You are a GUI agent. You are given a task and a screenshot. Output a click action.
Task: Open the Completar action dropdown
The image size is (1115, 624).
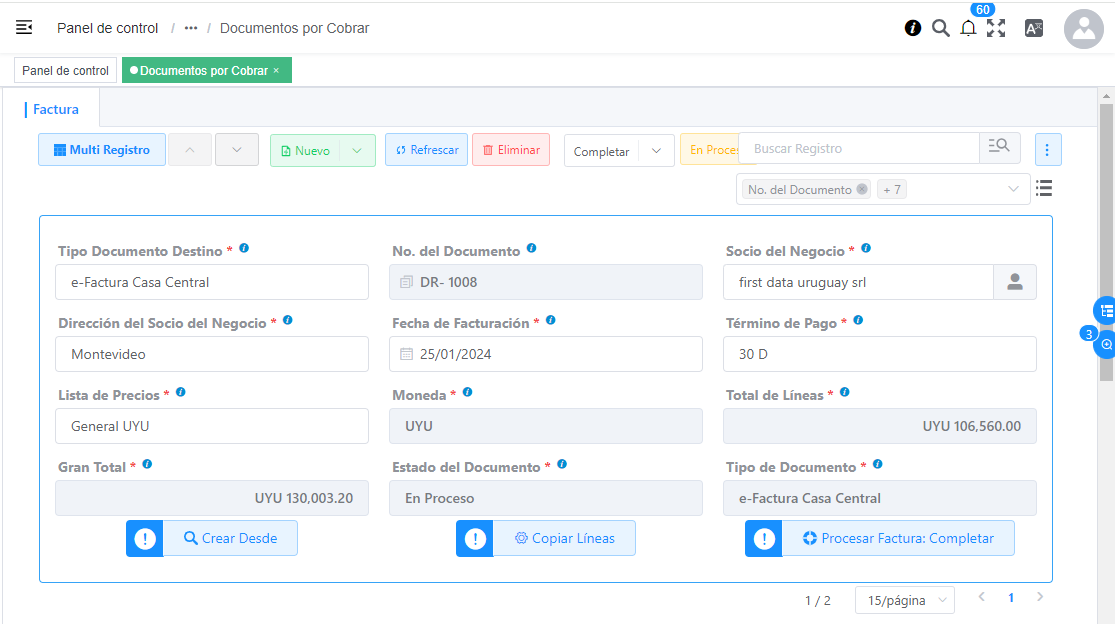tap(655, 151)
